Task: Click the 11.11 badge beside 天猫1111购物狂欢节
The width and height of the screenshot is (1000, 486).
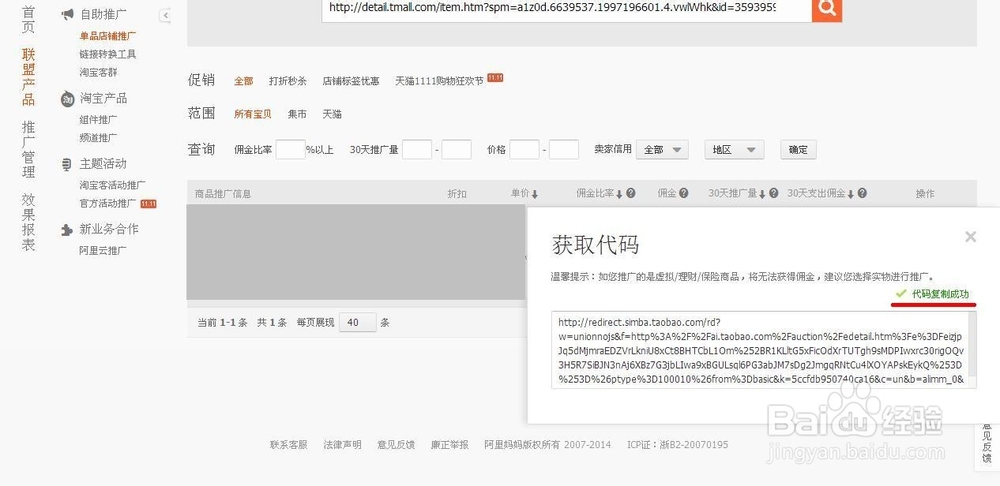Action: tap(495, 78)
